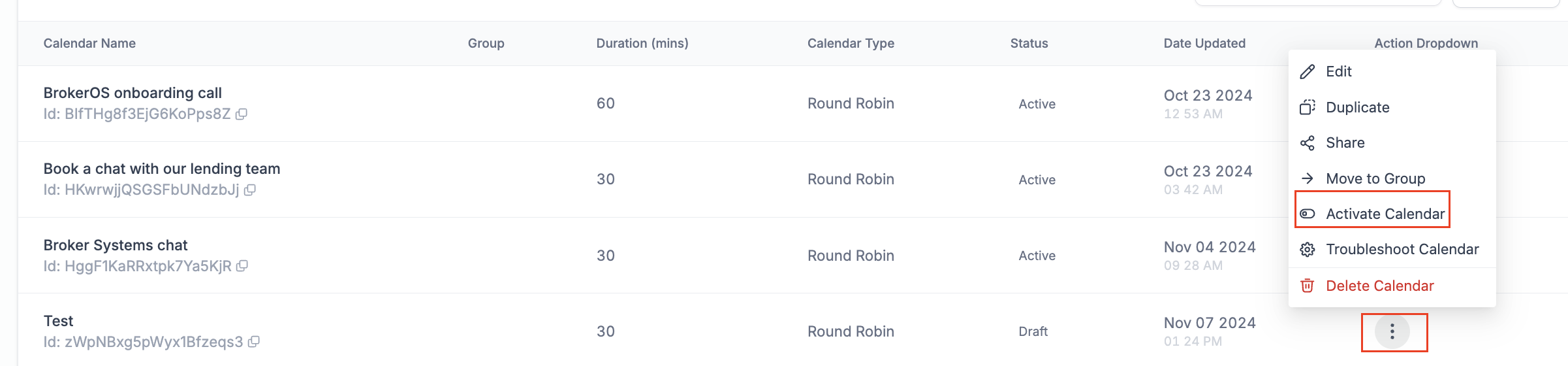
Task: Sort by Calendar Name column header
Action: [89, 43]
